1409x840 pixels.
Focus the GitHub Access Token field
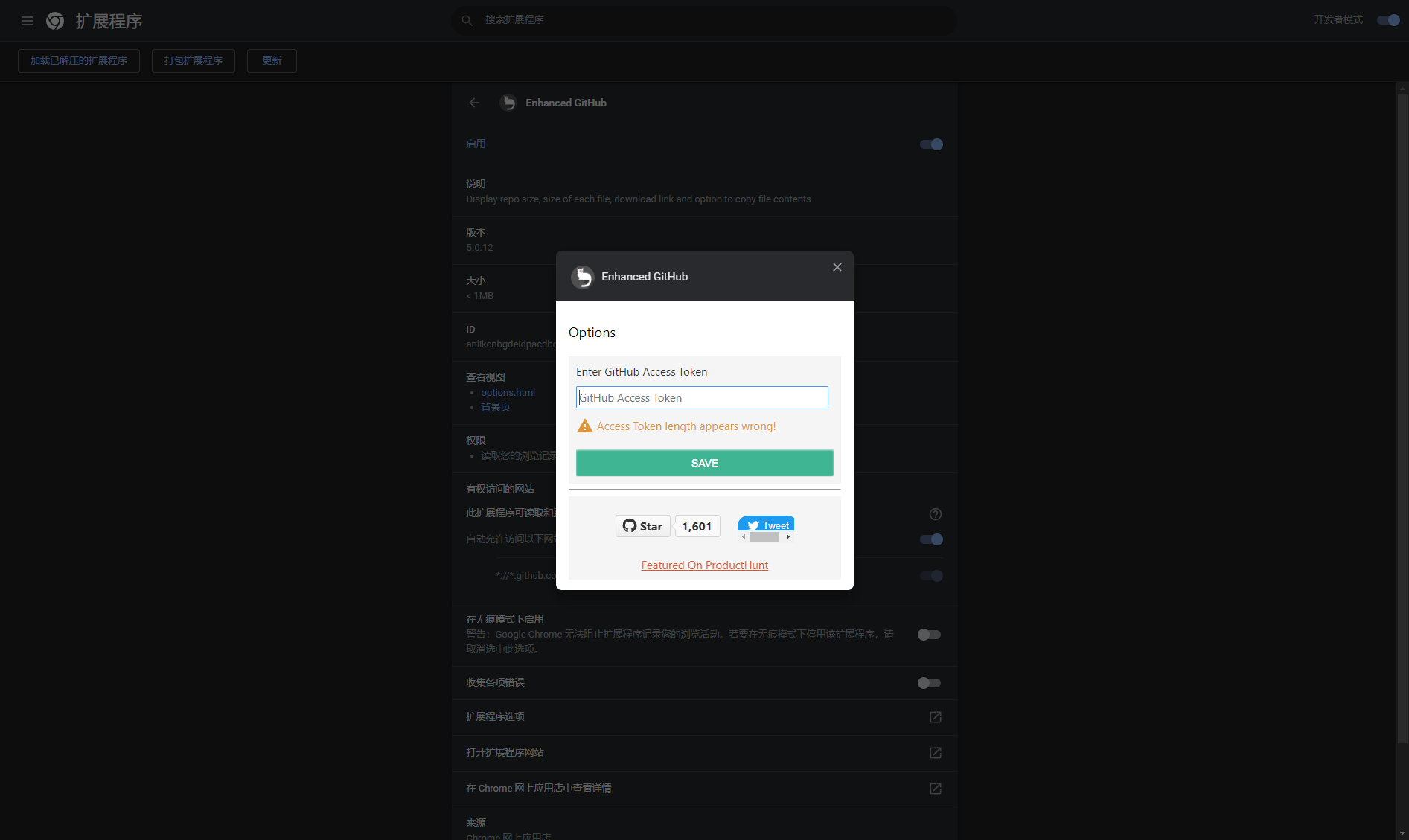[x=702, y=397]
